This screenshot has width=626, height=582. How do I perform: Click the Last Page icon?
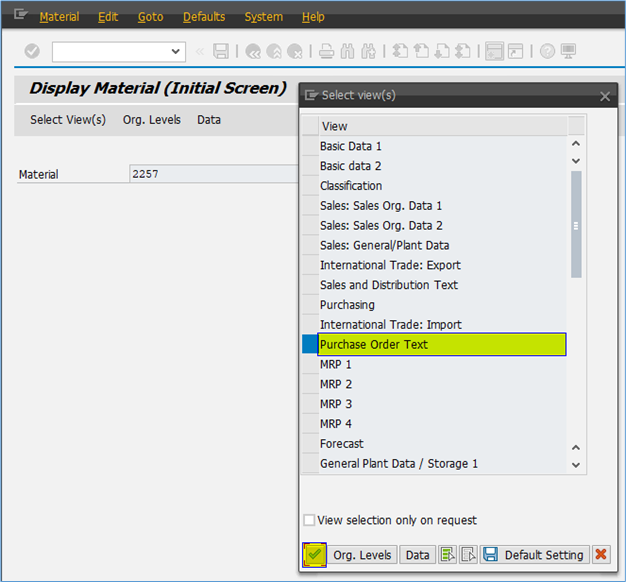[463, 51]
